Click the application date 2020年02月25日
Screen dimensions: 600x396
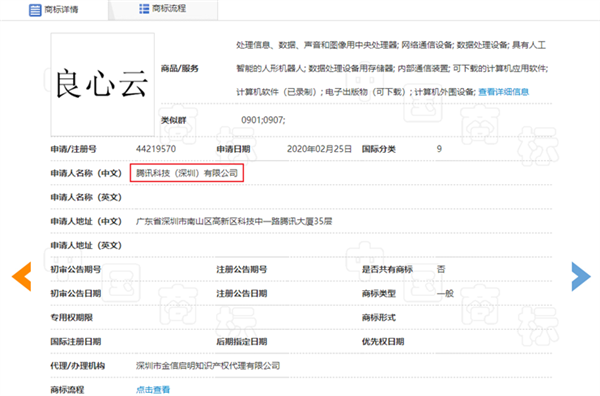pyautogui.click(x=320, y=149)
